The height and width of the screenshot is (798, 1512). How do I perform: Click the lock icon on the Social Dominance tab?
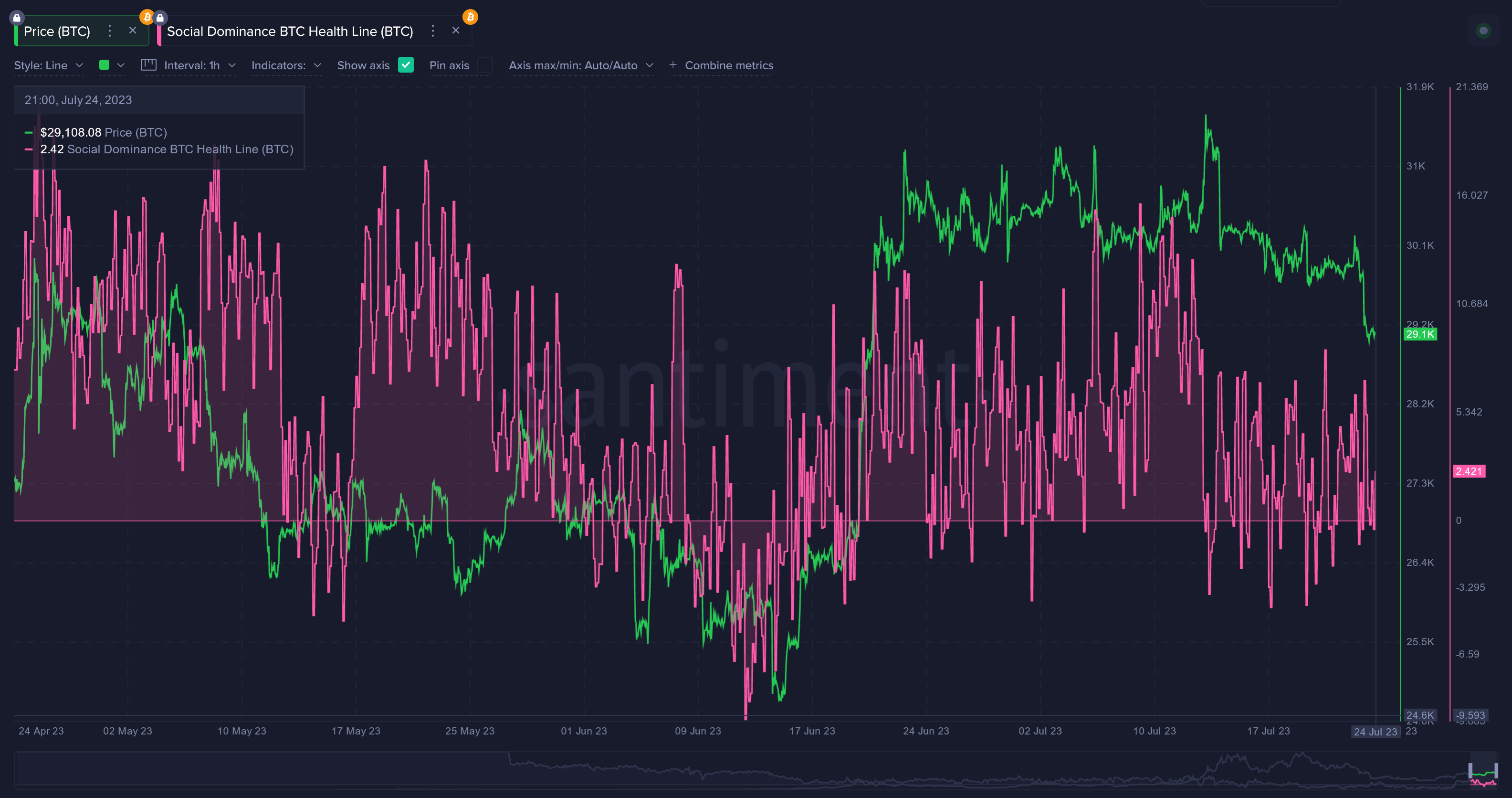click(160, 18)
